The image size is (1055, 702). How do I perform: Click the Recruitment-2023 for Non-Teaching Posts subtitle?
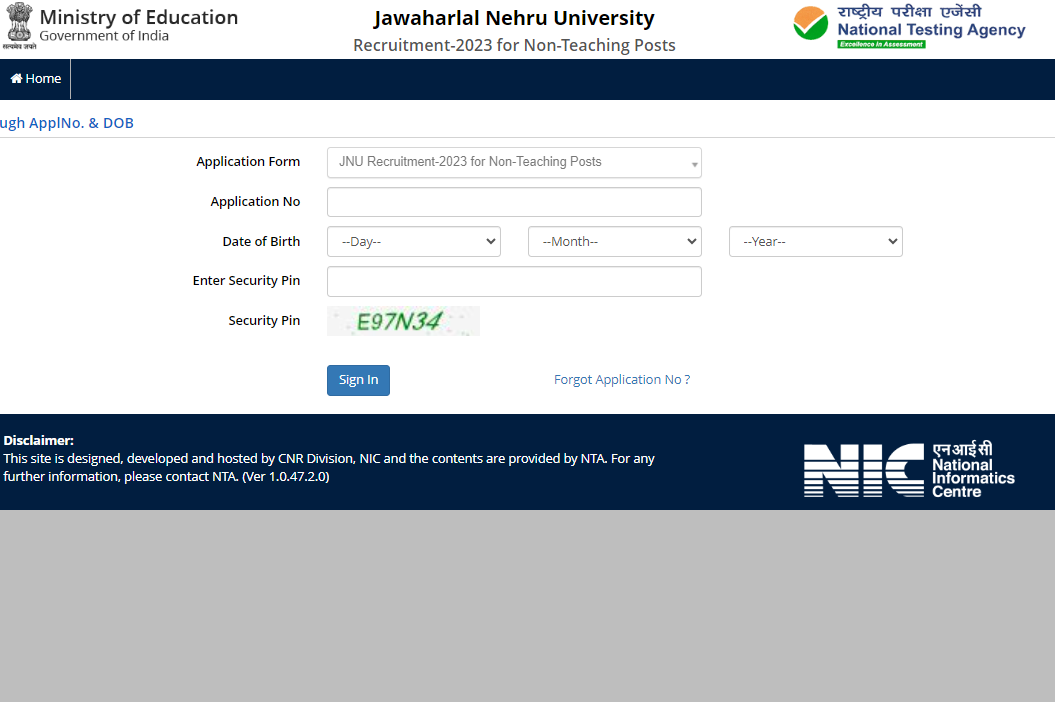click(x=514, y=45)
